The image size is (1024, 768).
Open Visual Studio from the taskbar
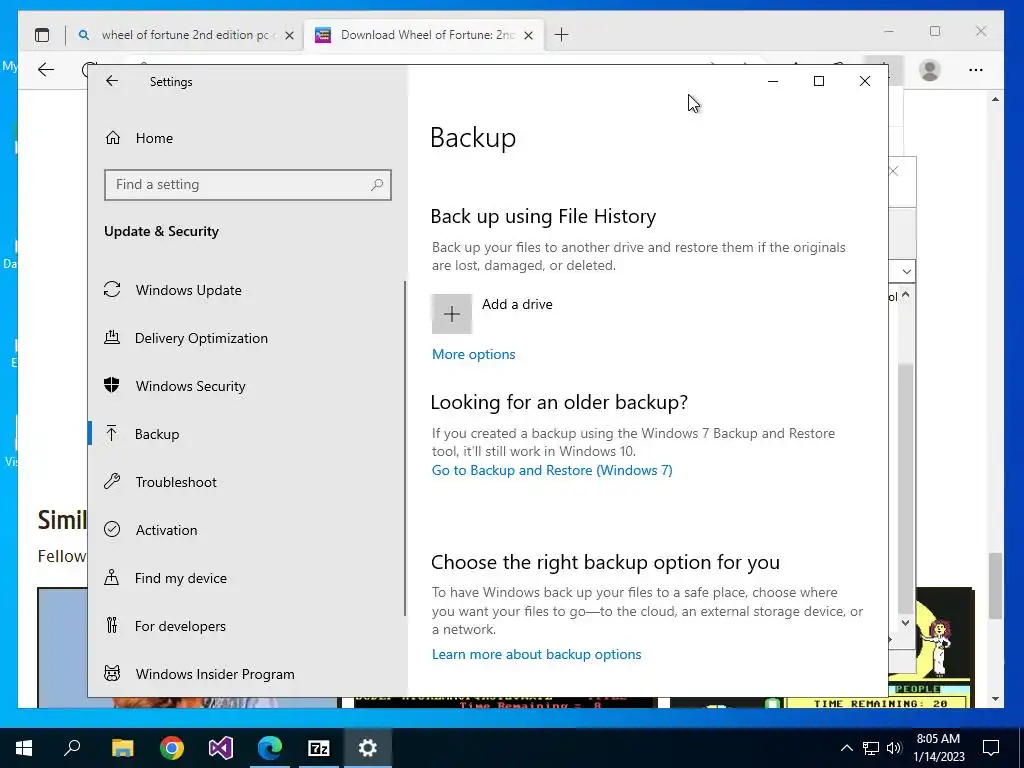coord(221,748)
